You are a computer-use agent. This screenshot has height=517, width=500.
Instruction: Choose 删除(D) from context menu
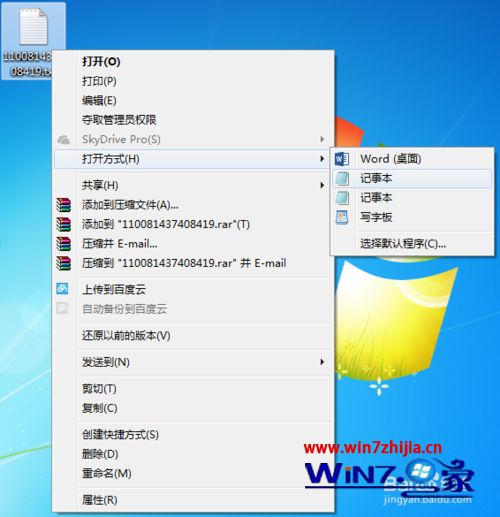(193, 454)
